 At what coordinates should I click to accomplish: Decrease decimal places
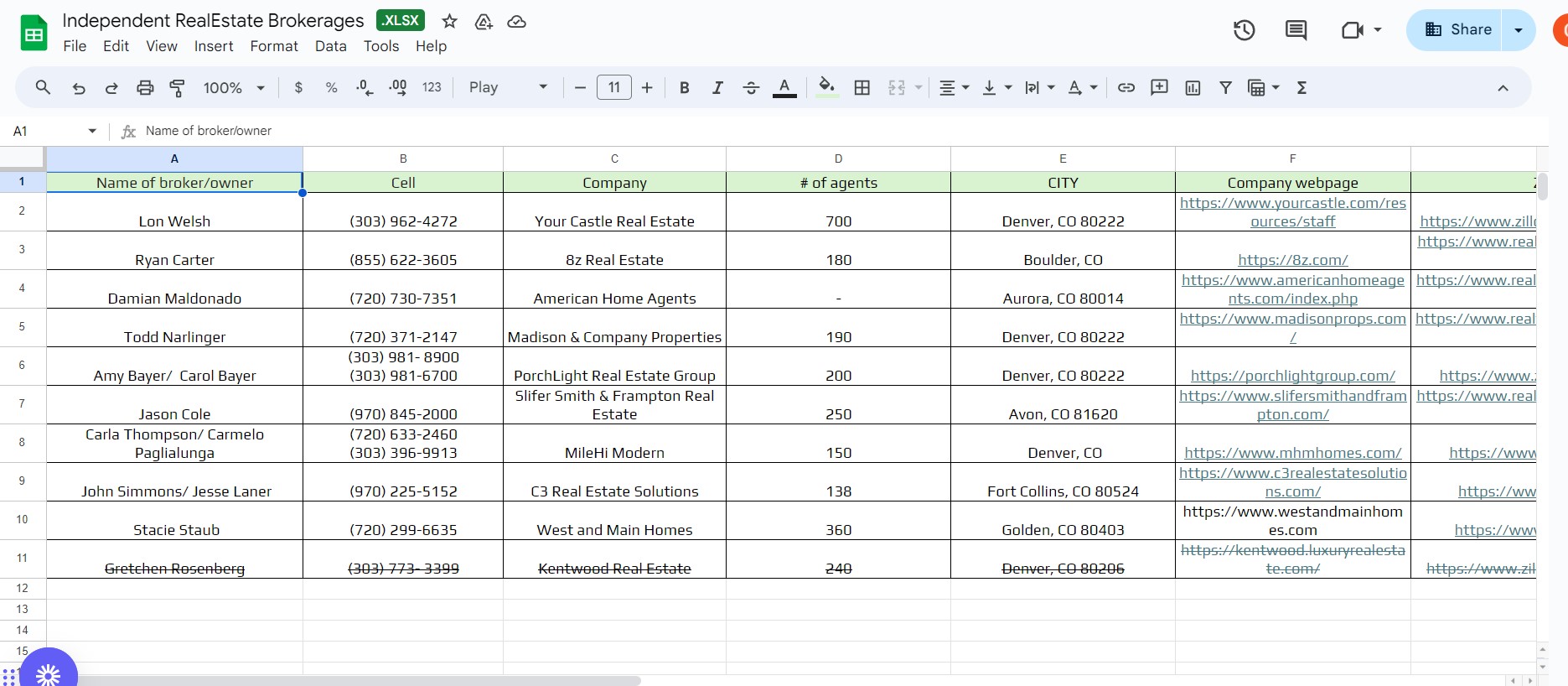365,87
